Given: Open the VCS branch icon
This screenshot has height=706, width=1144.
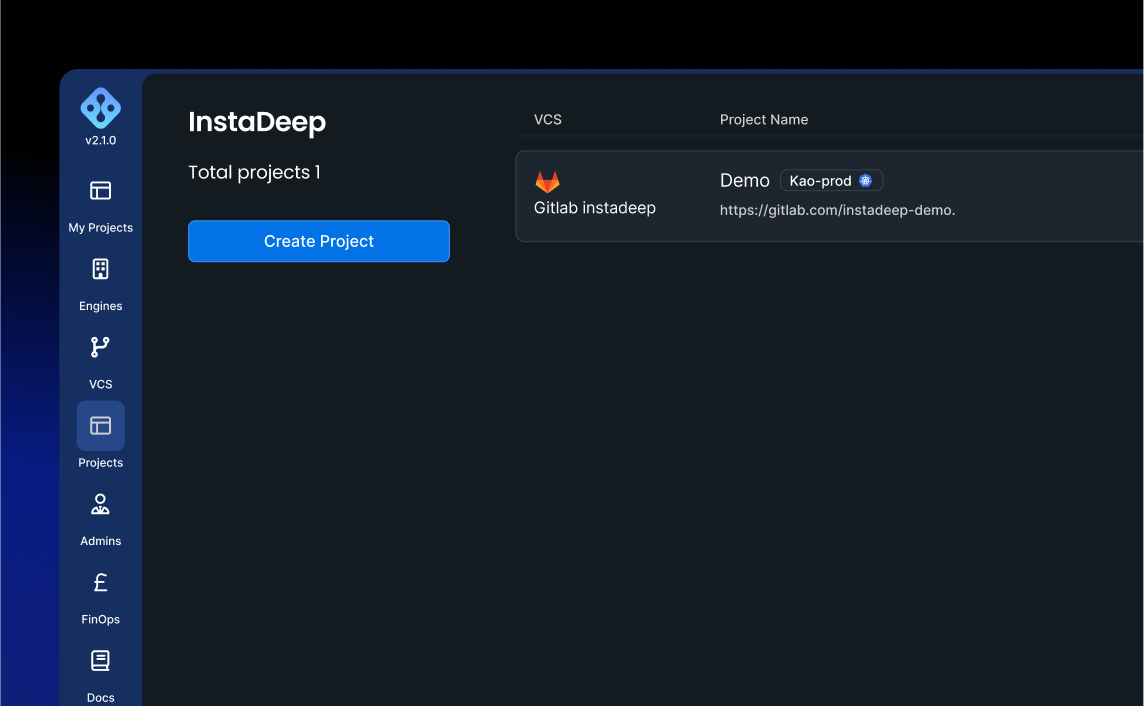Looking at the screenshot, I should [101, 347].
